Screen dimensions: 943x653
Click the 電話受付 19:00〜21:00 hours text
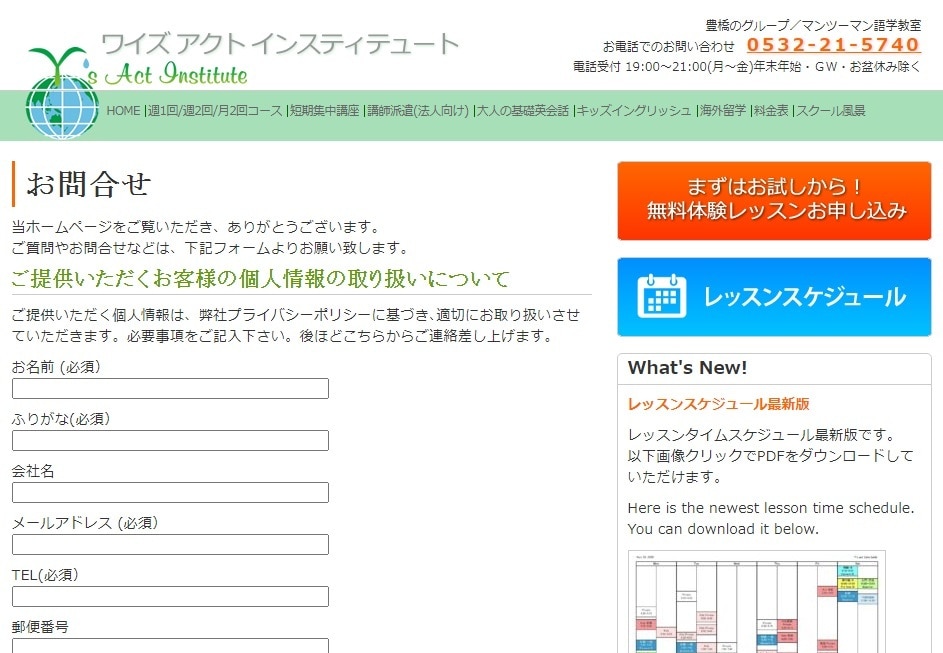(x=746, y=67)
